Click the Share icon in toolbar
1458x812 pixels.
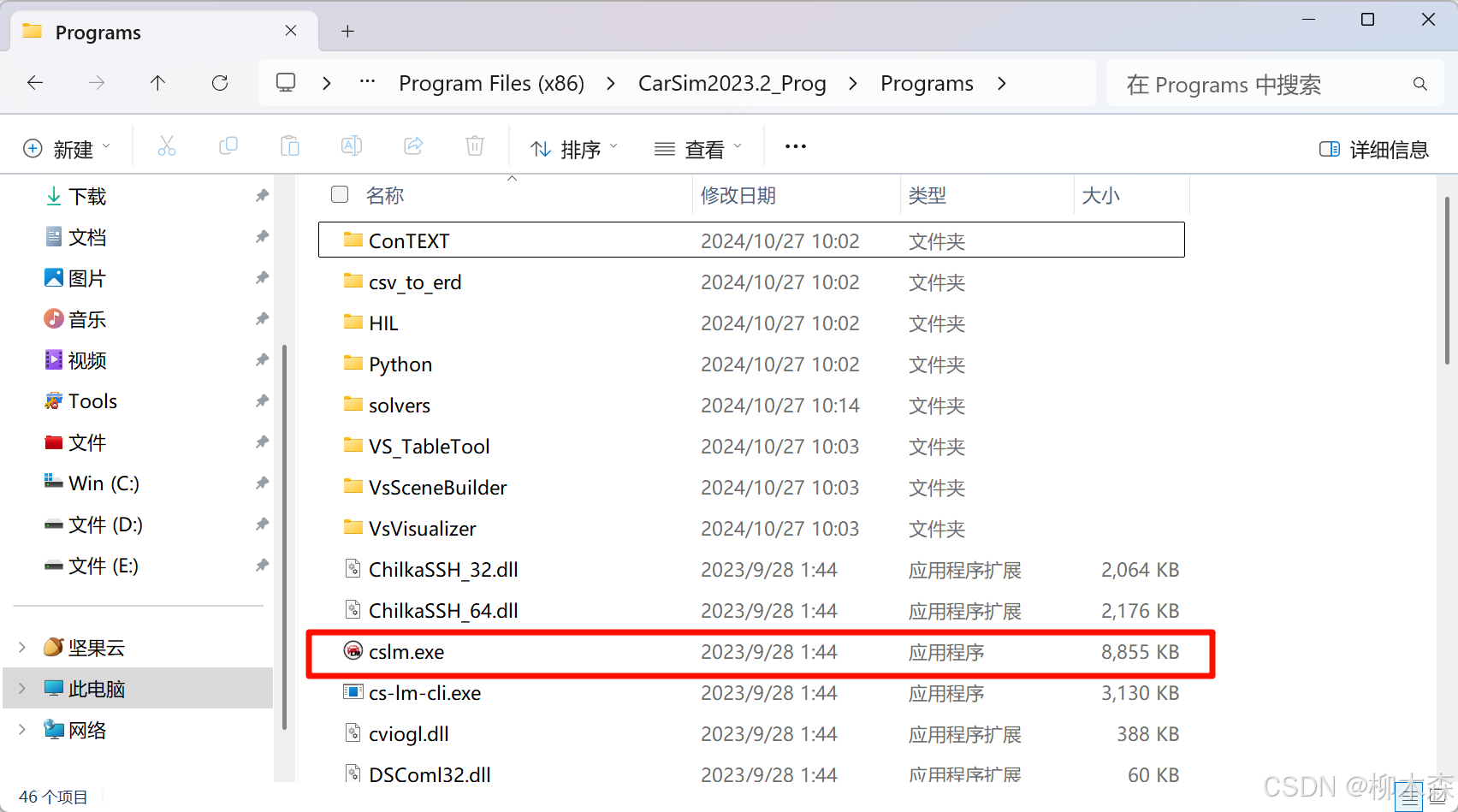413,146
